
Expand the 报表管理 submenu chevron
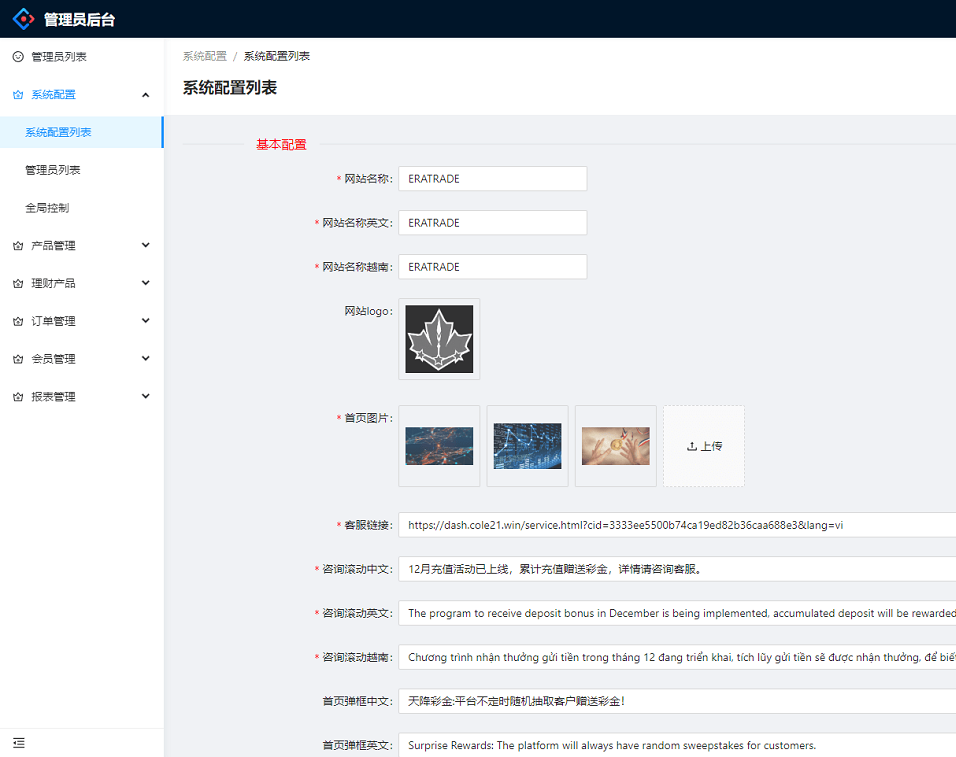click(x=146, y=397)
